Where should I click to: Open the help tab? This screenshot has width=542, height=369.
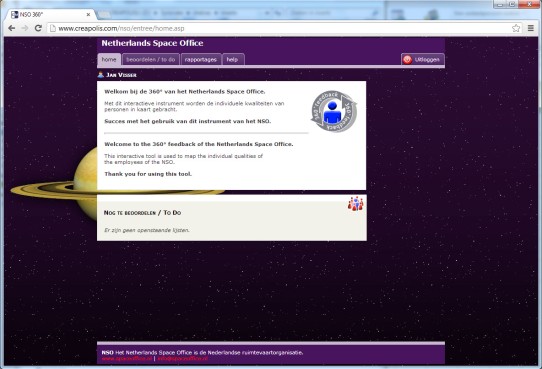point(233,59)
